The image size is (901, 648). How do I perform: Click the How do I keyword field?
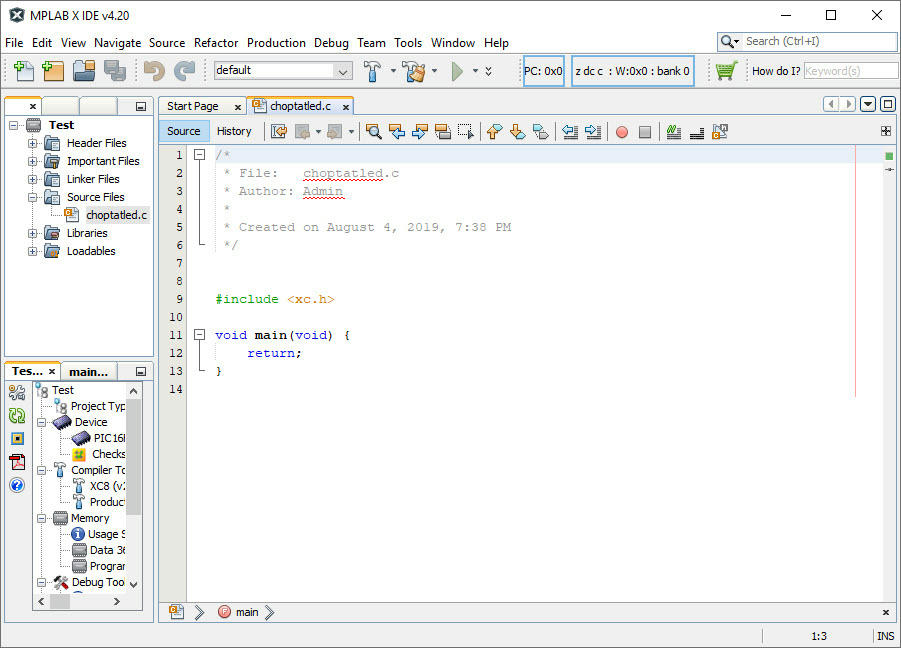(850, 71)
